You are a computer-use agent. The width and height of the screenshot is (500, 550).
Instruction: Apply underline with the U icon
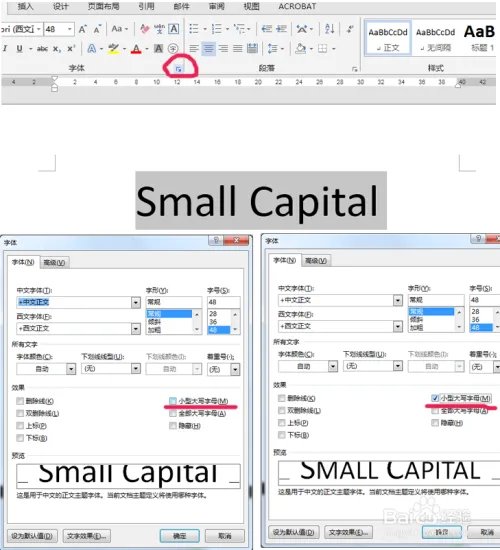tap(20, 49)
